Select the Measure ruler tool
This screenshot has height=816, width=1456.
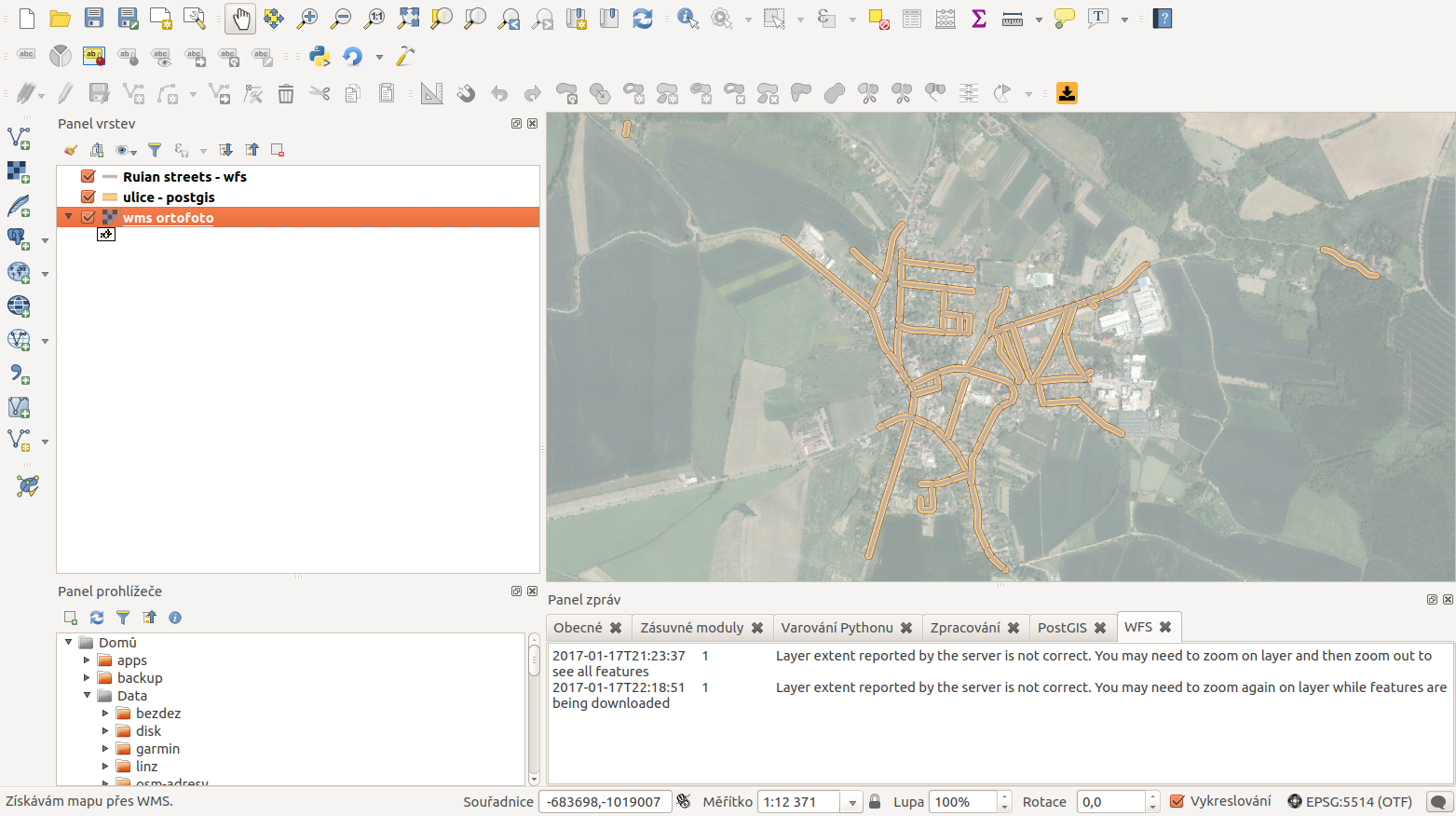pyautogui.click(x=1013, y=19)
